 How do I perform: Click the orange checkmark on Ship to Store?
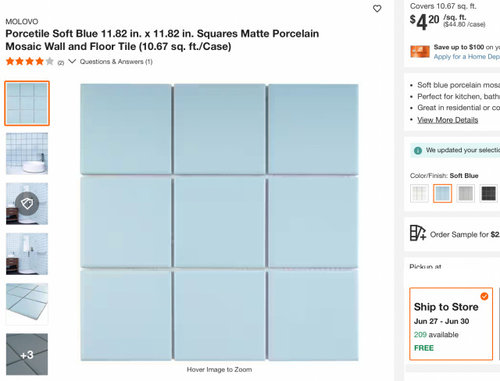click(484, 296)
